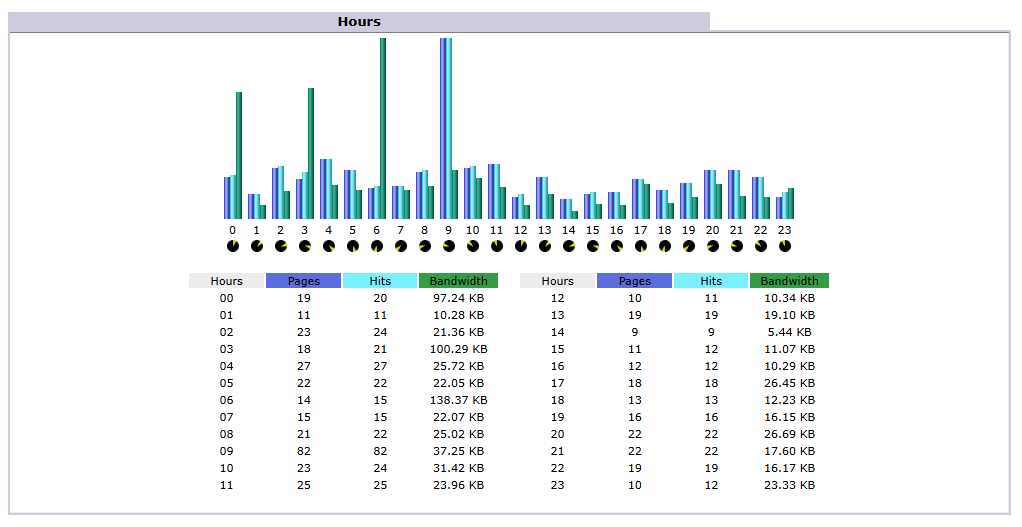Click the clock icon under hour 0
This screenshot has width=1022, height=527.
232,246
